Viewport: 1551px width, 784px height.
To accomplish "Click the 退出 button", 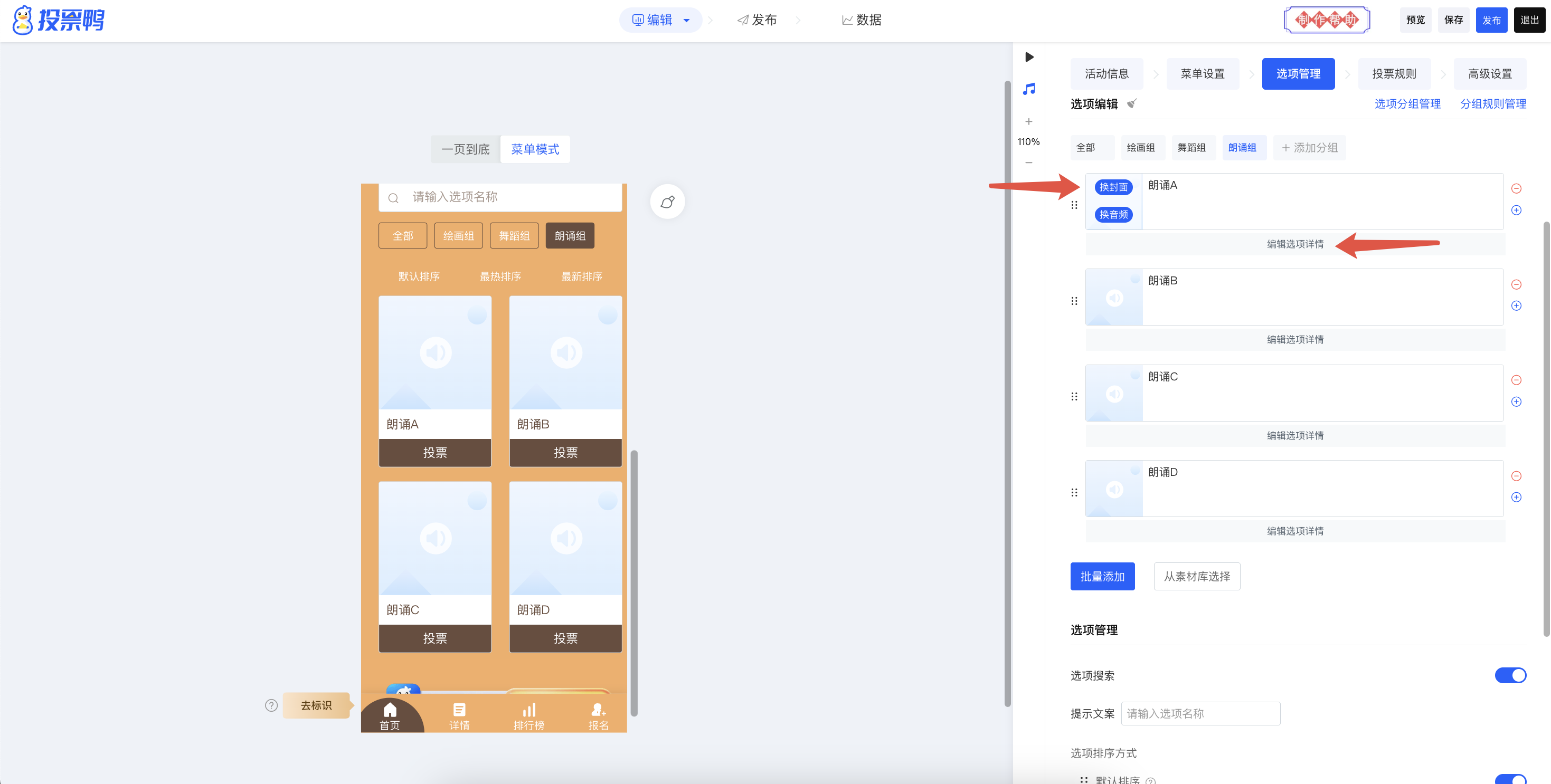I will [1529, 21].
